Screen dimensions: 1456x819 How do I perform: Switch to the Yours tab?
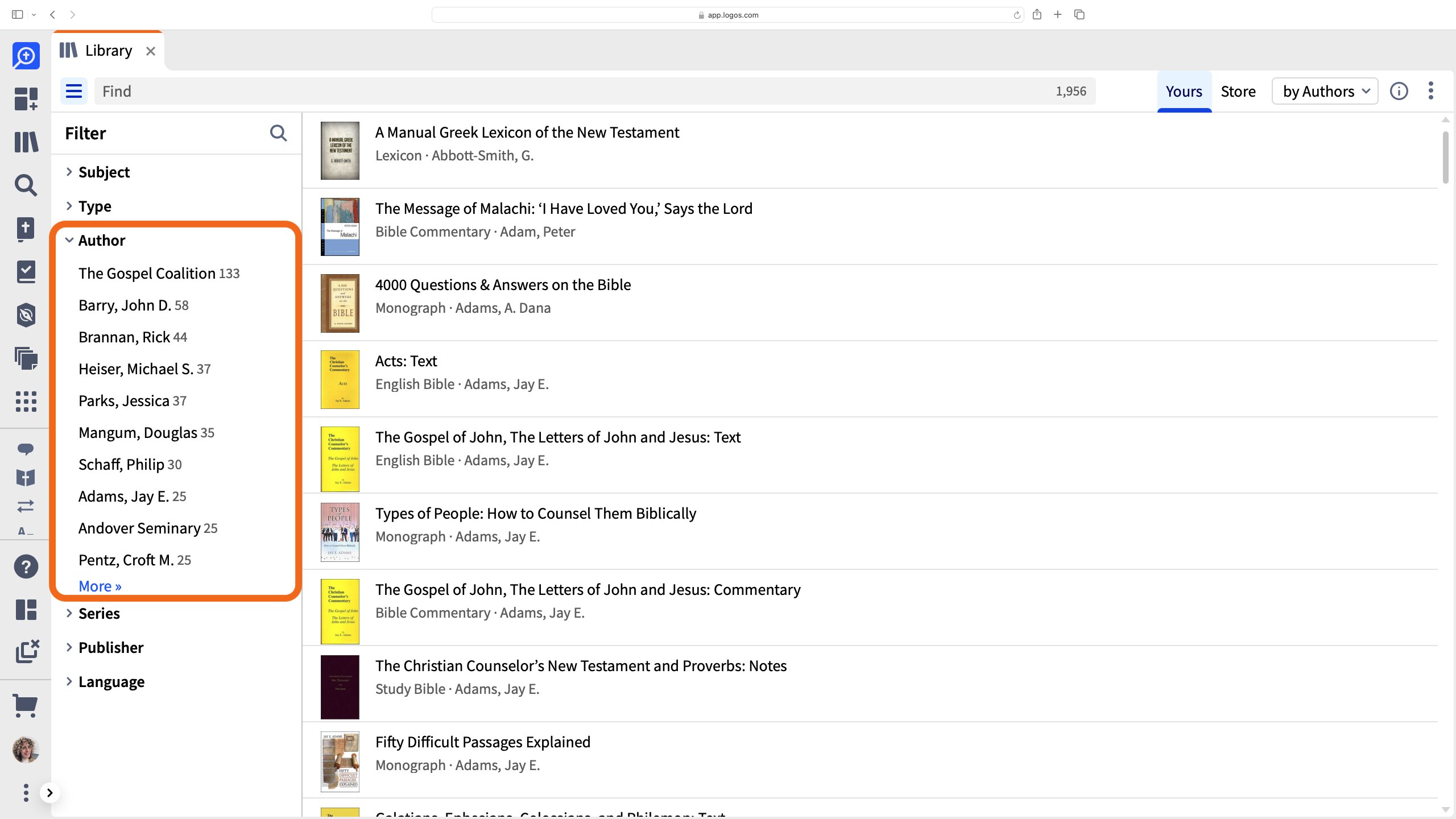point(1184,91)
